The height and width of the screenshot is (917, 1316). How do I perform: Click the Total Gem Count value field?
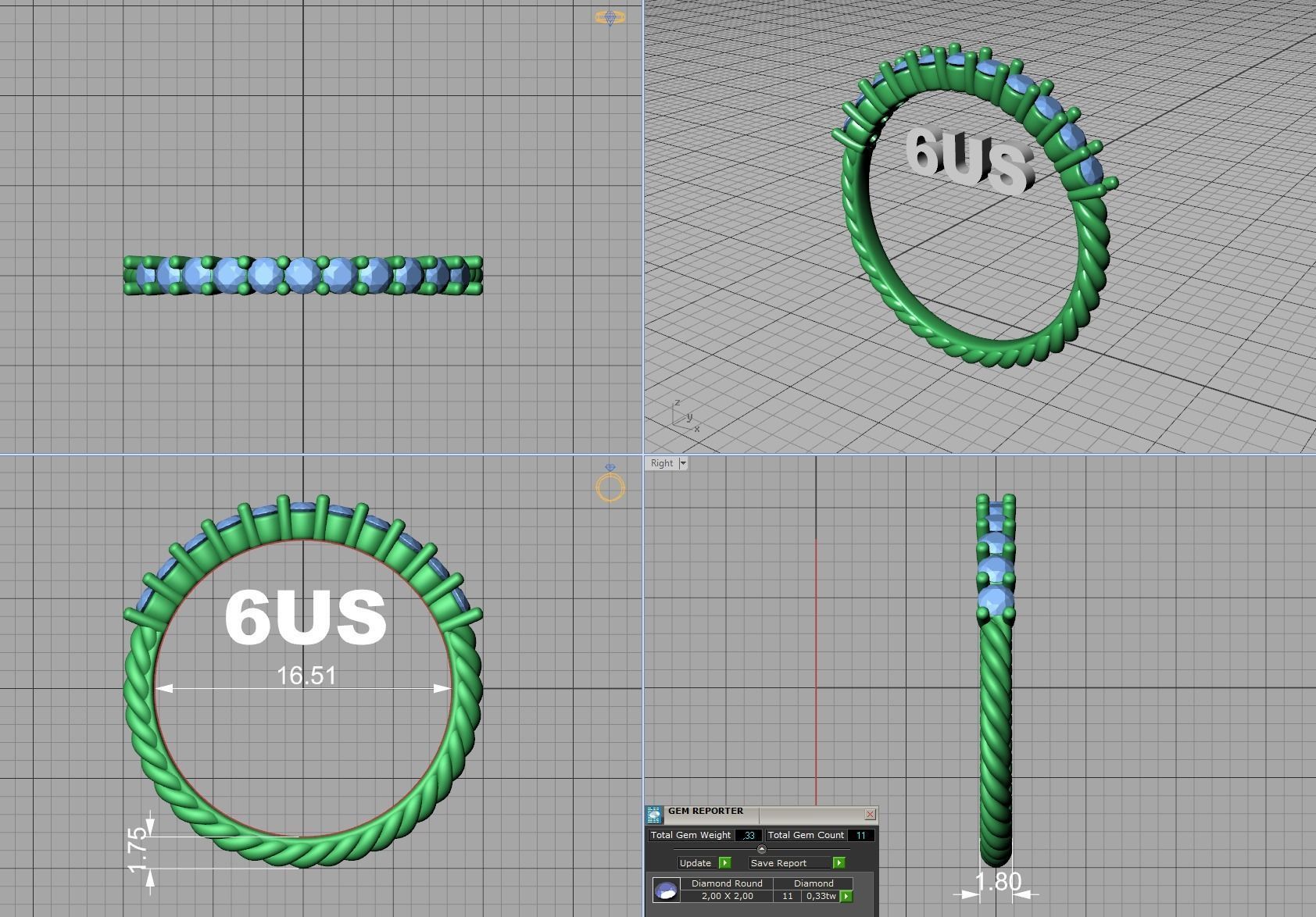point(860,835)
